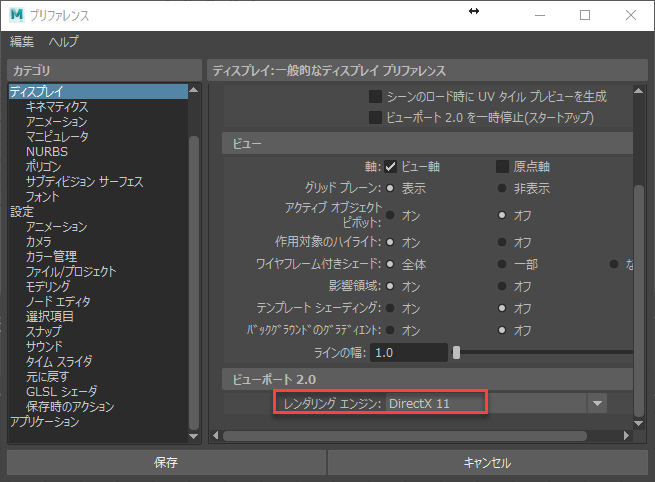Set 作用対象のハイライト to オフ
655x482 pixels.
coord(502,242)
